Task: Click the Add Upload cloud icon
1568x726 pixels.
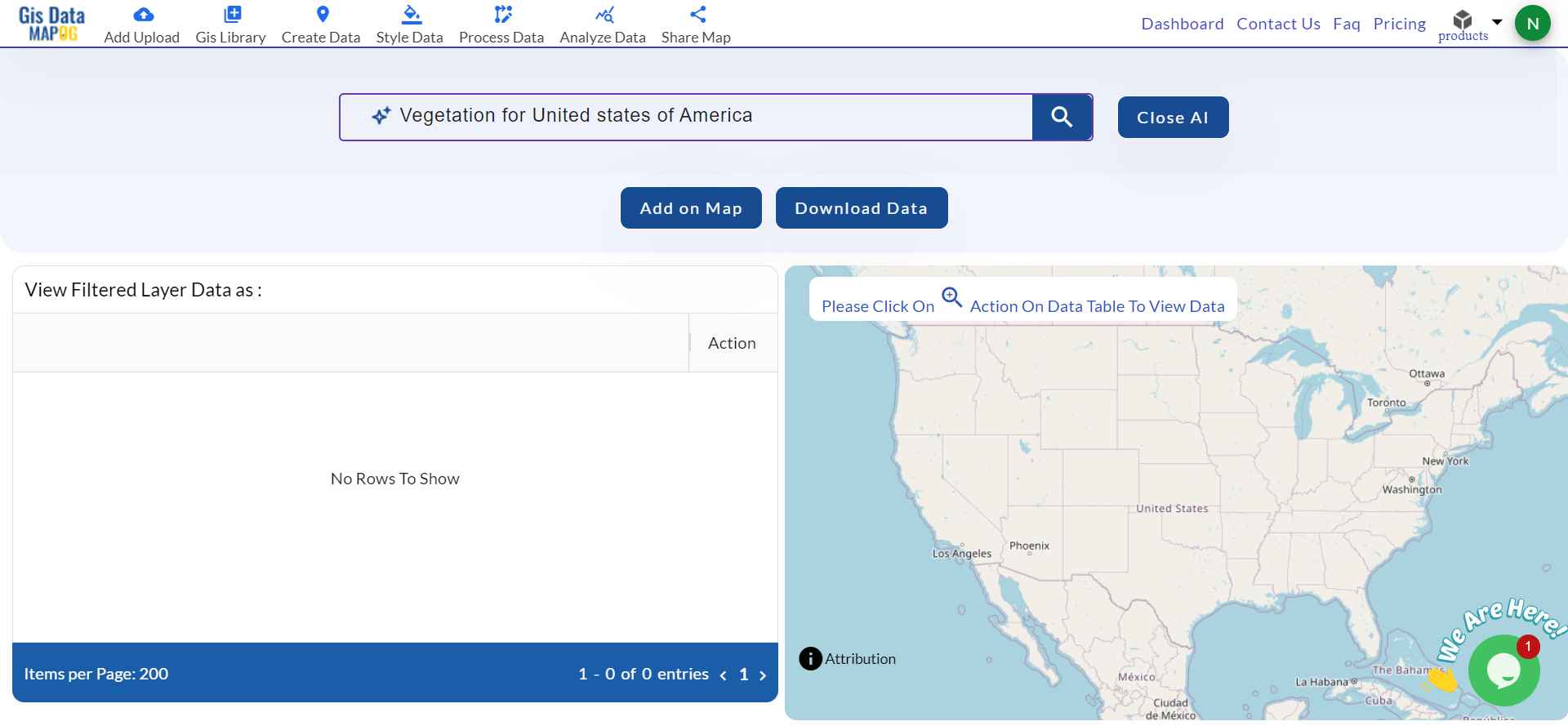Action: [x=143, y=15]
